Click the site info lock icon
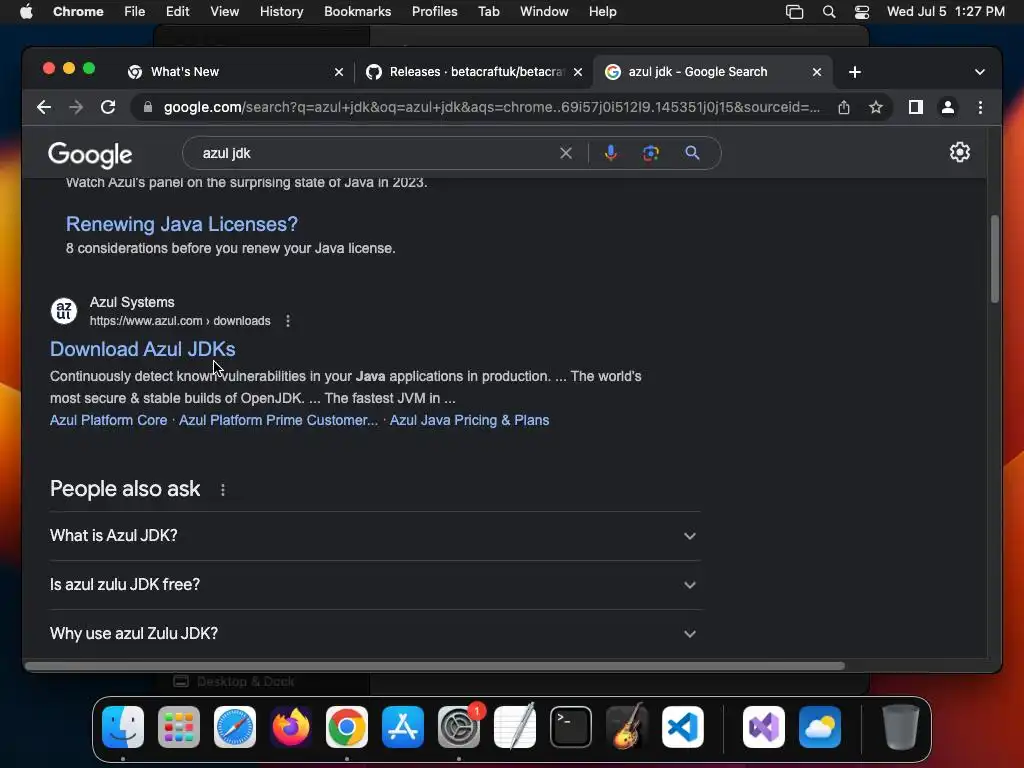The height and width of the screenshot is (768, 1024). [x=148, y=107]
